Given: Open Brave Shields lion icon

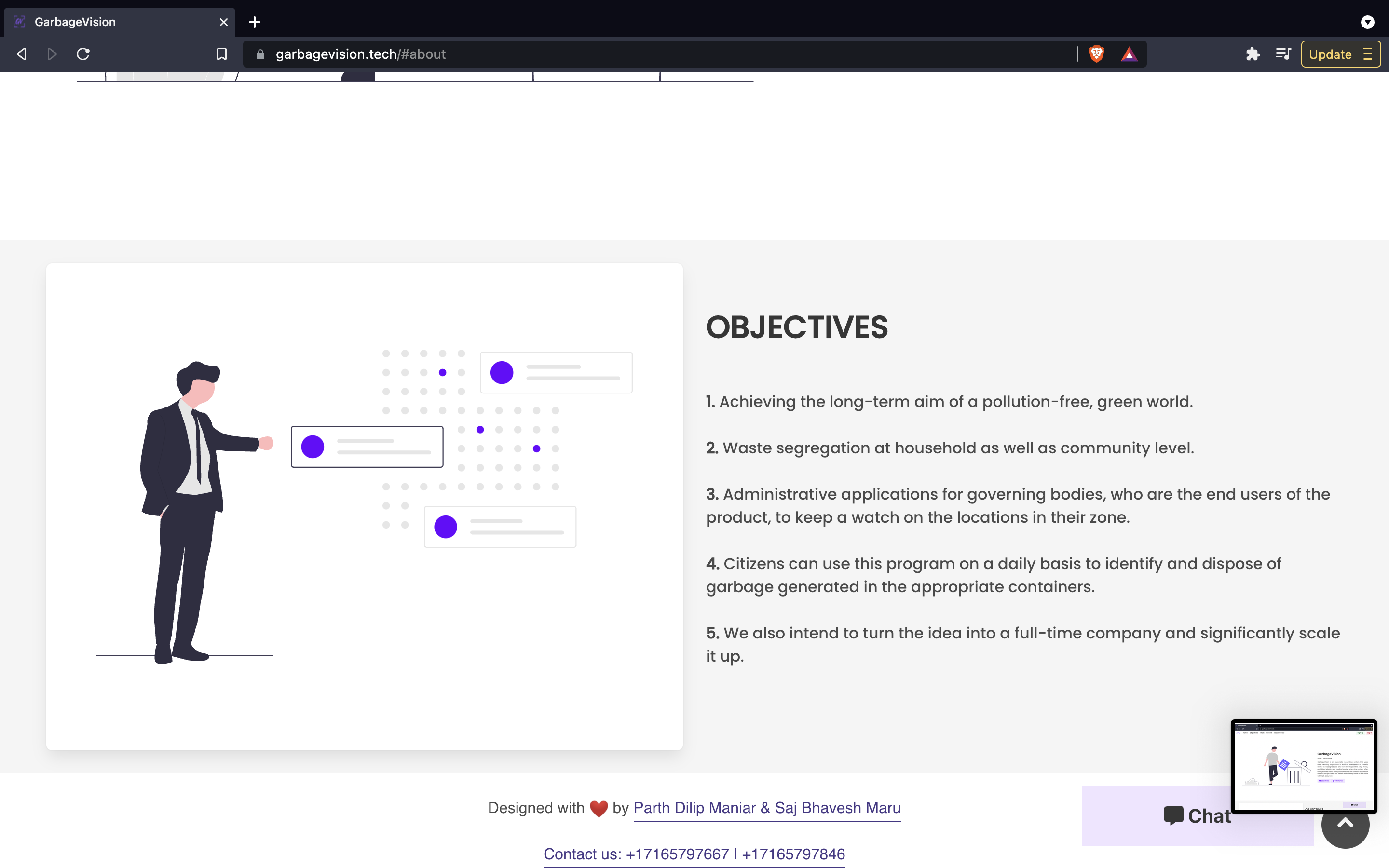Looking at the screenshot, I should (x=1096, y=54).
